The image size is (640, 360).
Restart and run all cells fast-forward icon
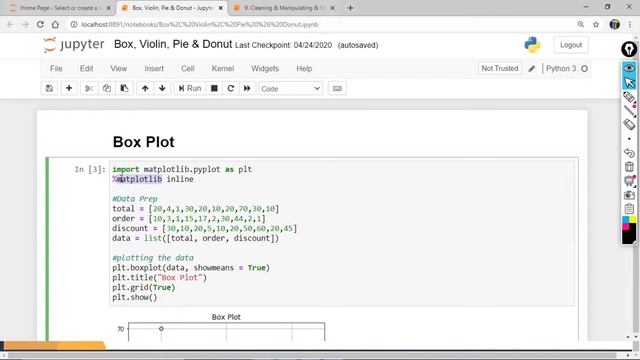coord(247,89)
